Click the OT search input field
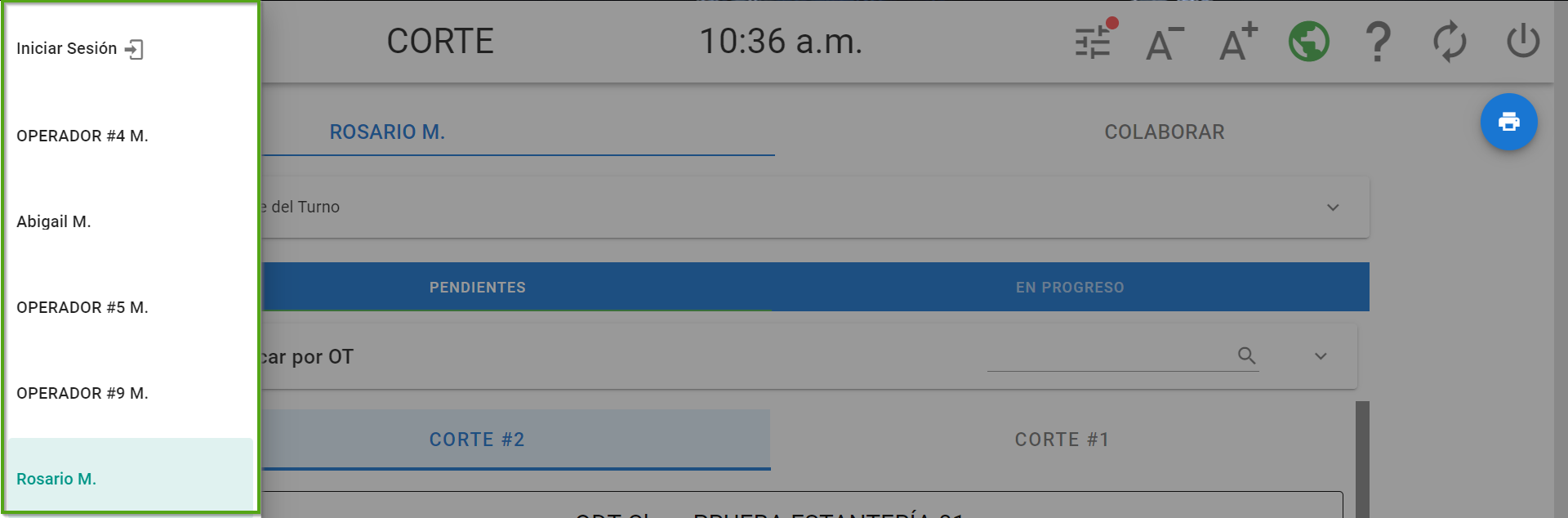This screenshot has height=518, width=1568. tap(1111, 356)
